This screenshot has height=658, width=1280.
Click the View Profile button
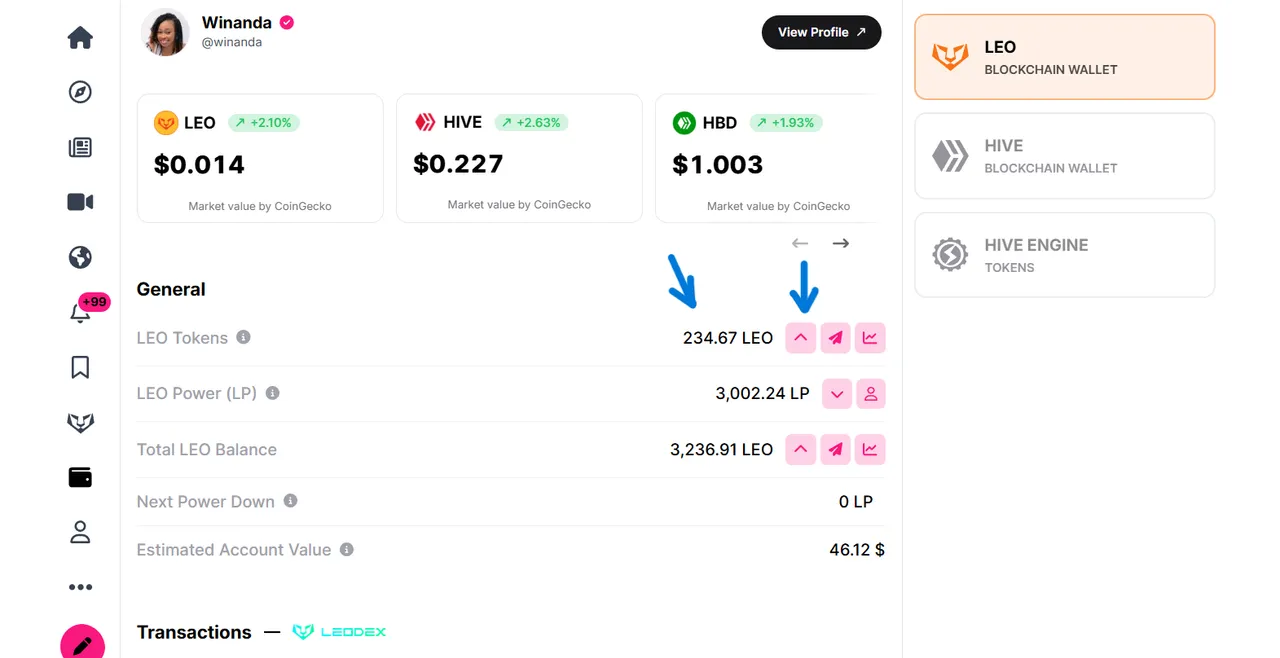coord(821,32)
